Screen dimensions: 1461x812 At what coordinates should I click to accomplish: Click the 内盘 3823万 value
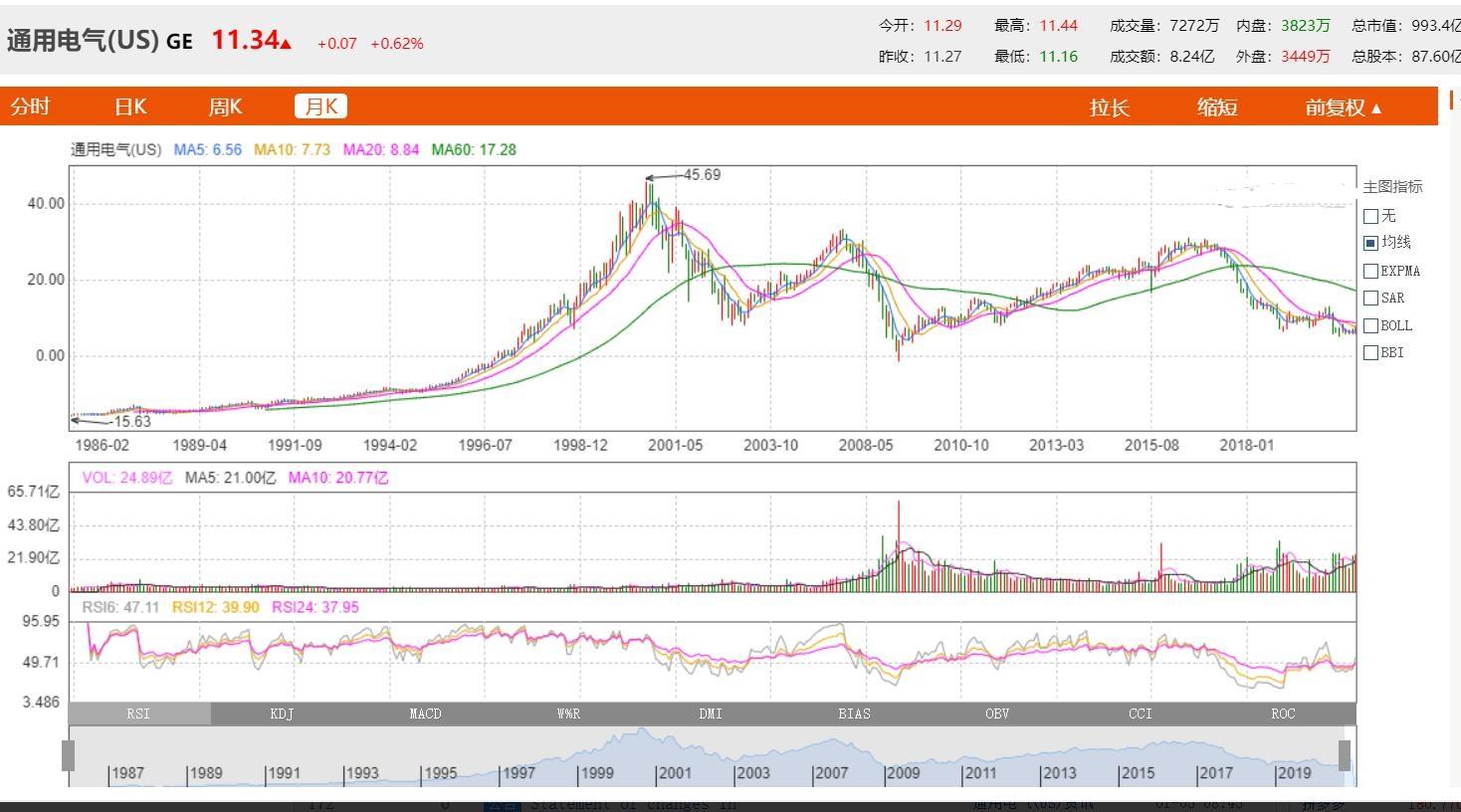click(x=1306, y=26)
